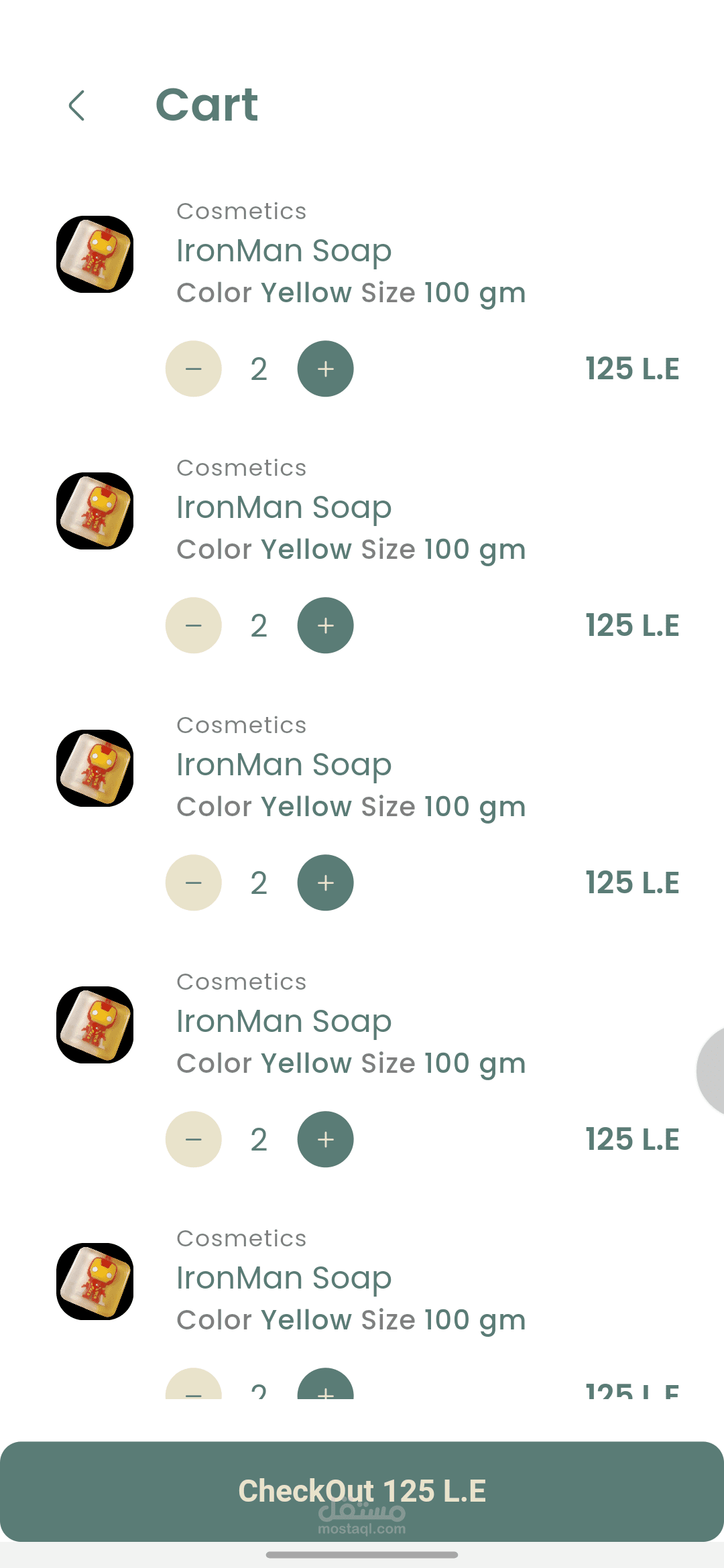Viewport: 724px width, 1568px height.
Task: Select the Cosmetics label of the third item
Action: (241, 726)
